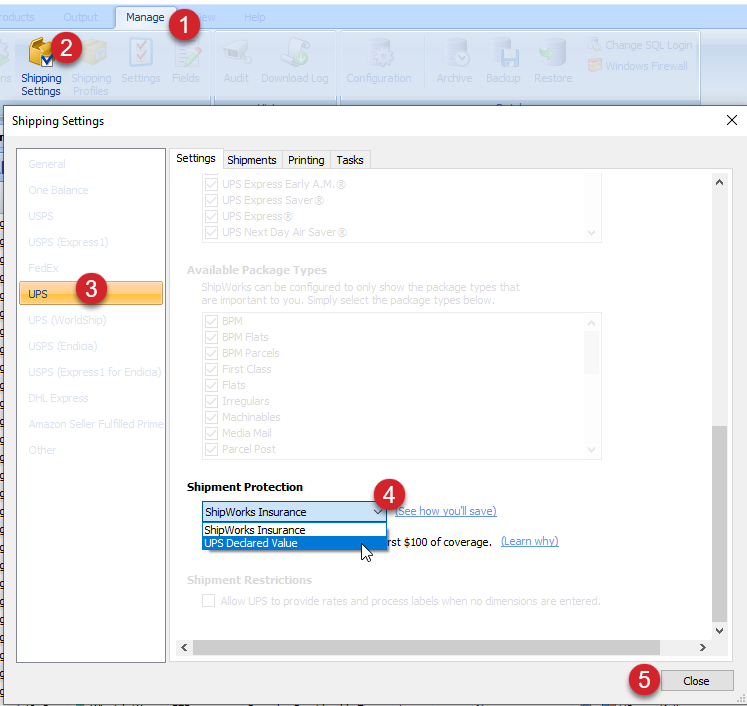Click package types list scroll-up arrow

591,323
